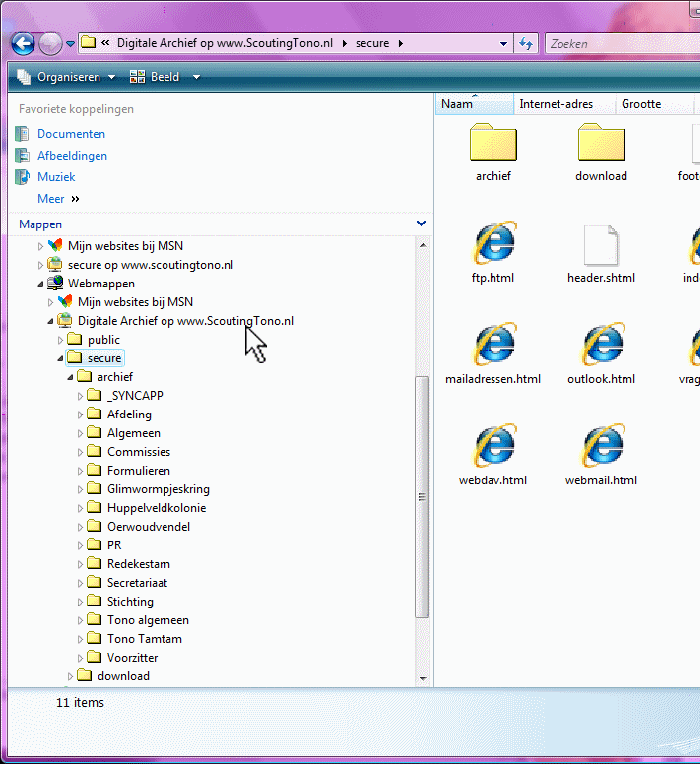Collapse the Mappen folders pane
Image resolution: width=700 pixels, height=764 pixels.
tap(421, 224)
